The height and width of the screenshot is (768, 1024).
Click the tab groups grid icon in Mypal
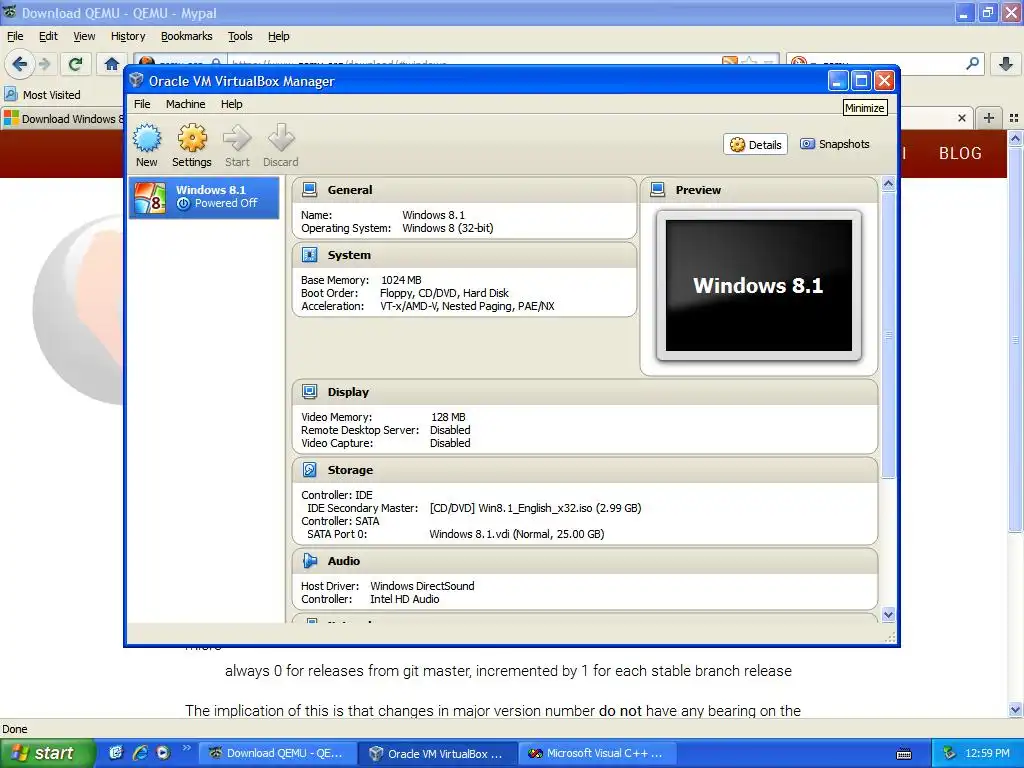(x=1014, y=118)
